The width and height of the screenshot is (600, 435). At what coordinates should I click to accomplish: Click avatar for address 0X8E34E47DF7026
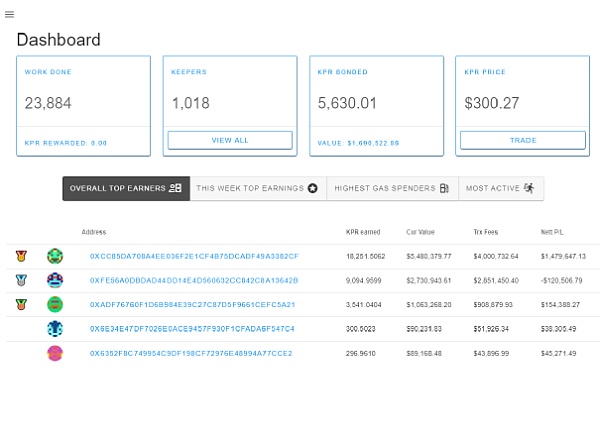pyautogui.click(x=55, y=329)
